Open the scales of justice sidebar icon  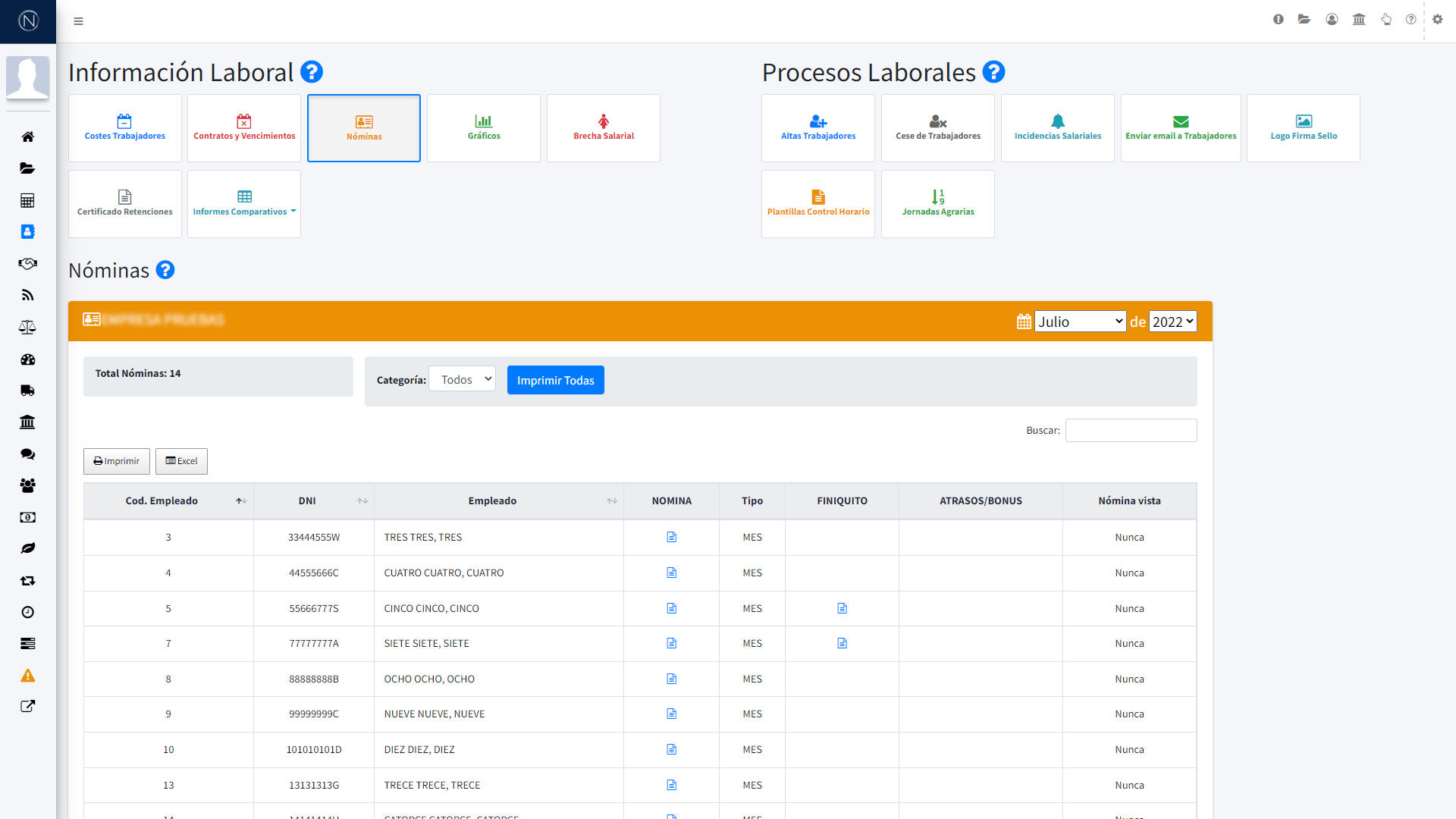(28, 328)
